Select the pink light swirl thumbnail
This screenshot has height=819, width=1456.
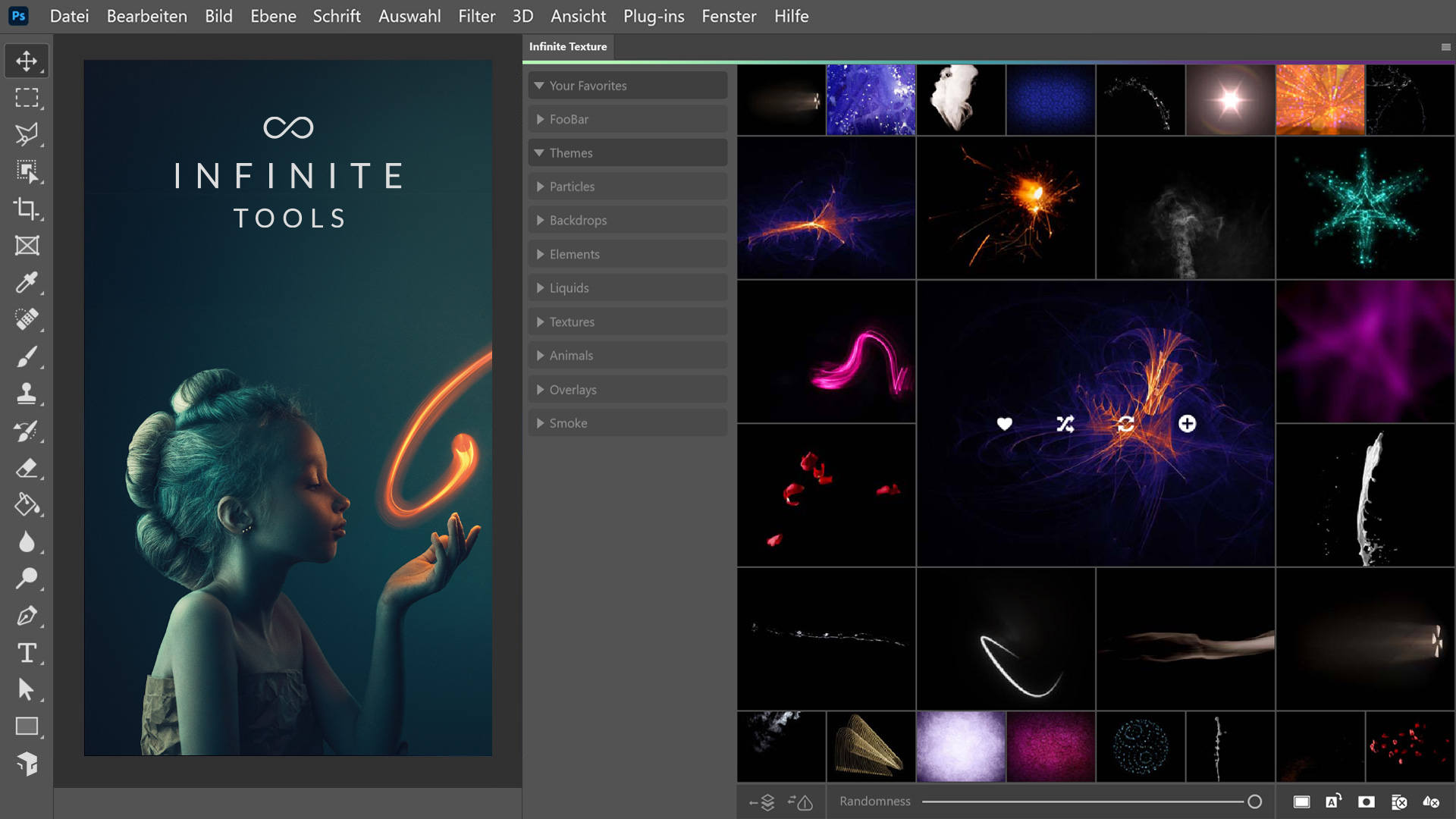(x=826, y=352)
